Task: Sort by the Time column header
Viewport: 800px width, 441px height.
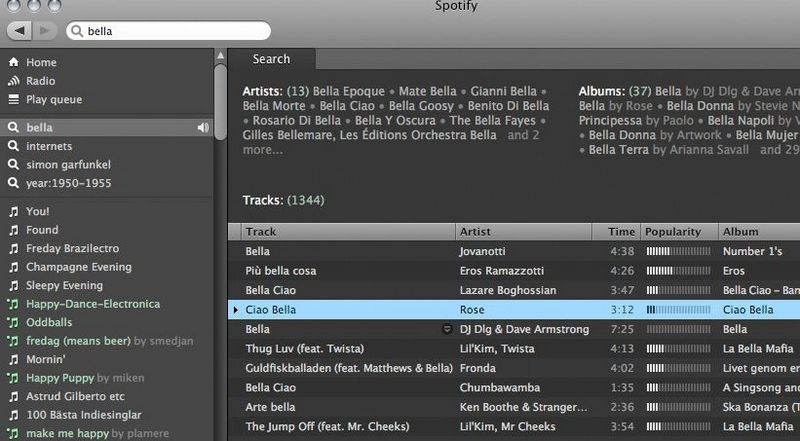Action: (x=616, y=232)
